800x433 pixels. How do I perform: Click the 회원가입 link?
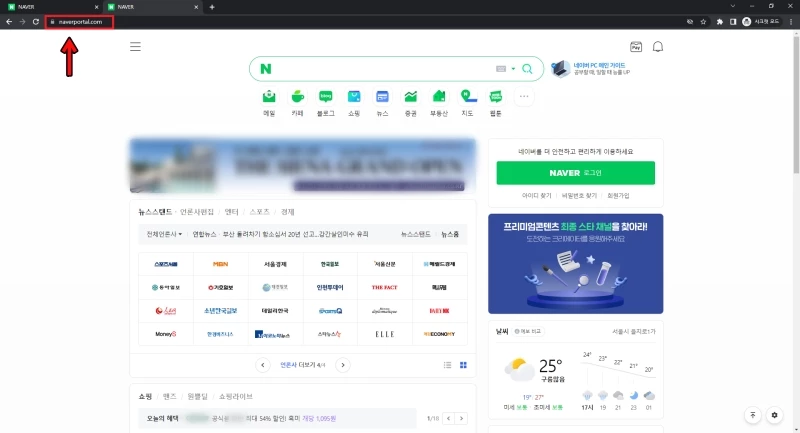618,196
